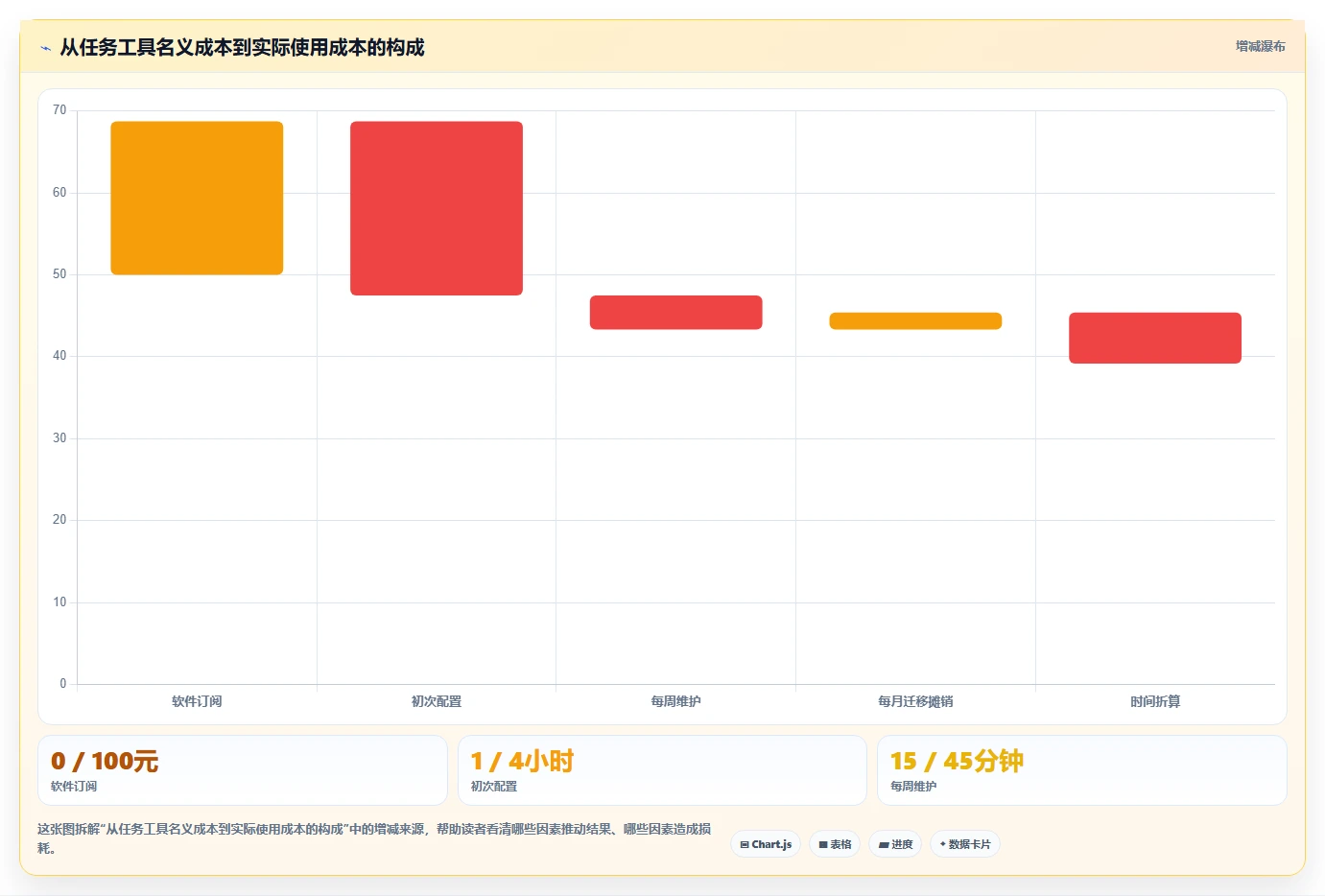Select the 0 / 100元 data card
The width and height of the screenshot is (1325, 896).
[243, 770]
